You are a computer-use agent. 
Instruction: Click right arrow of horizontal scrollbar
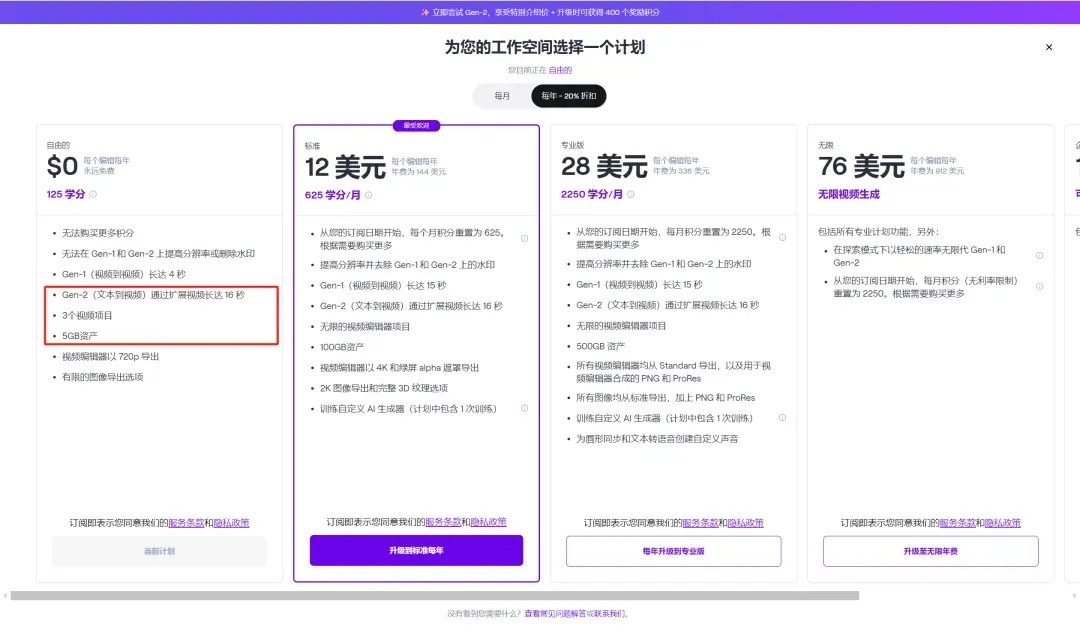tap(1074, 595)
